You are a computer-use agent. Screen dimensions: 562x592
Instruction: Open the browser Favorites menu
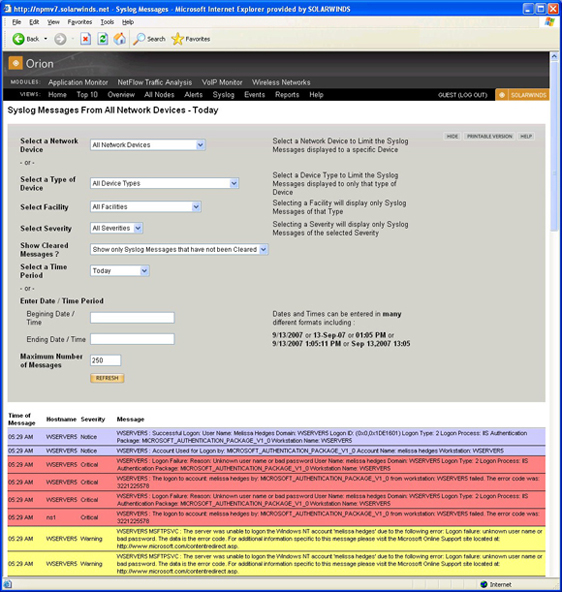point(80,22)
